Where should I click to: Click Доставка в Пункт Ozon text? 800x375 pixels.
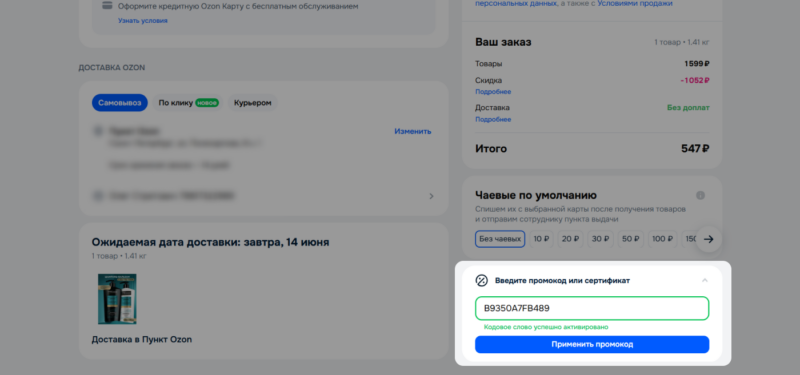pyautogui.click(x=142, y=339)
